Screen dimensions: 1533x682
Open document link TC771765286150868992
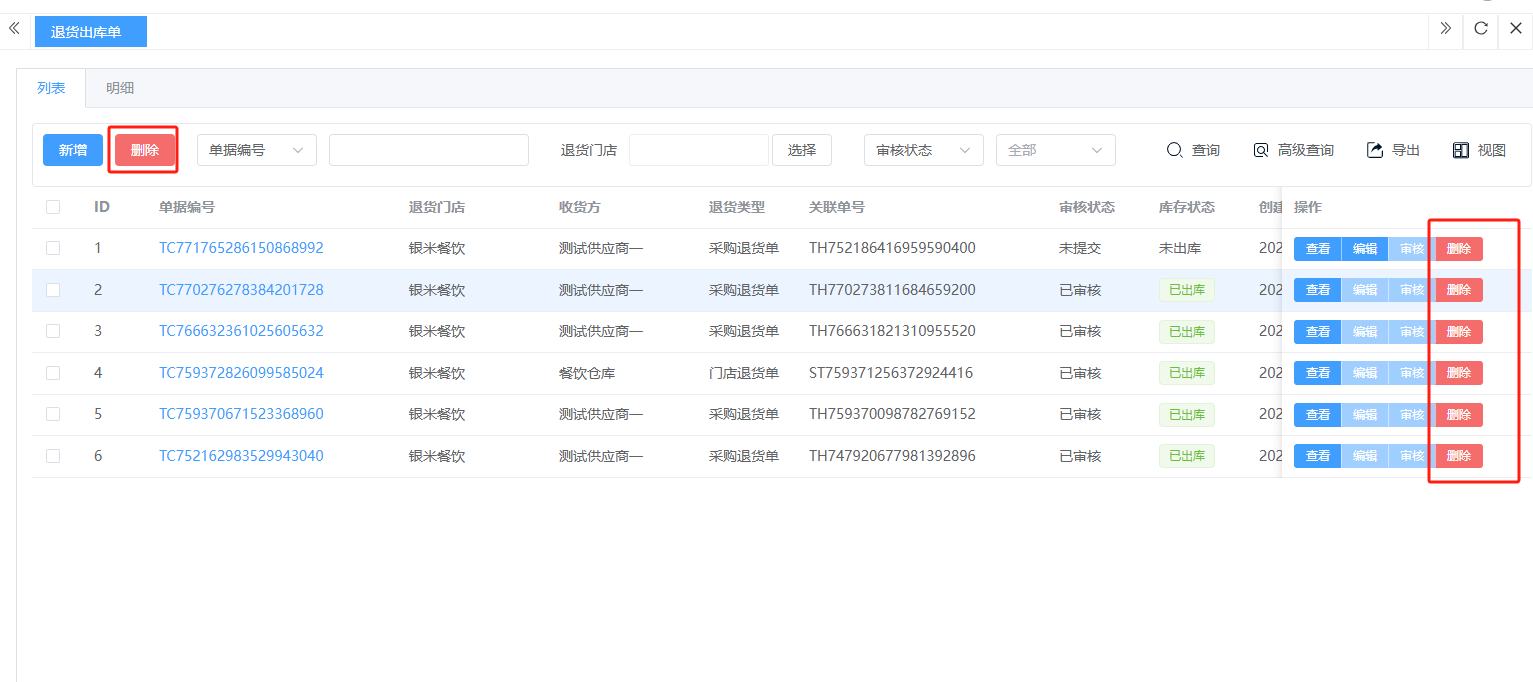coord(241,248)
